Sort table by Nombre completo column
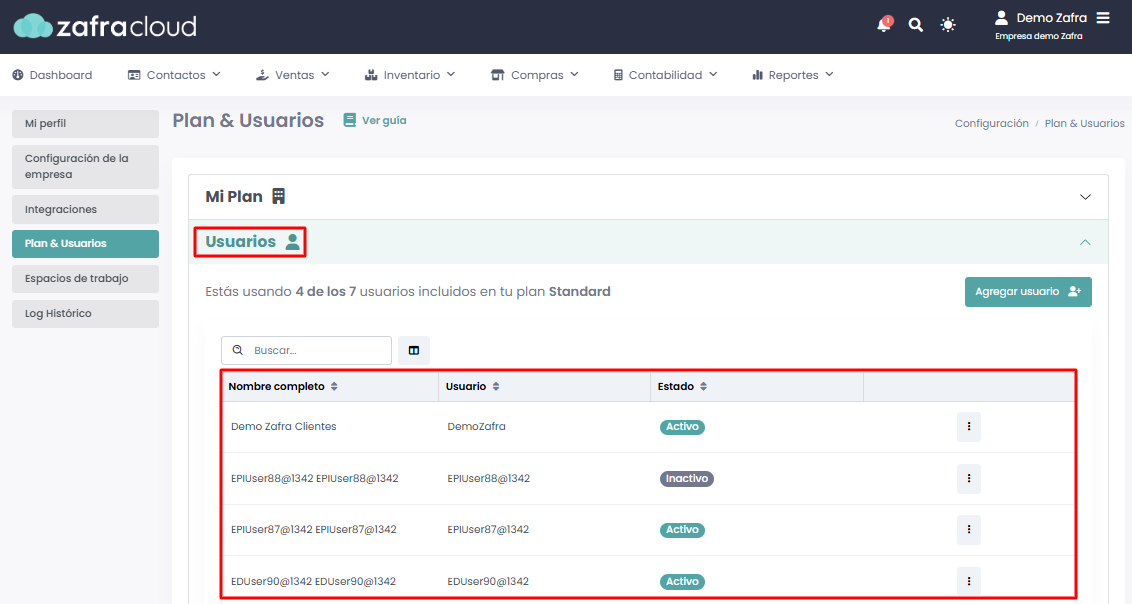This screenshot has width=1132, height=604. [284, 386]
